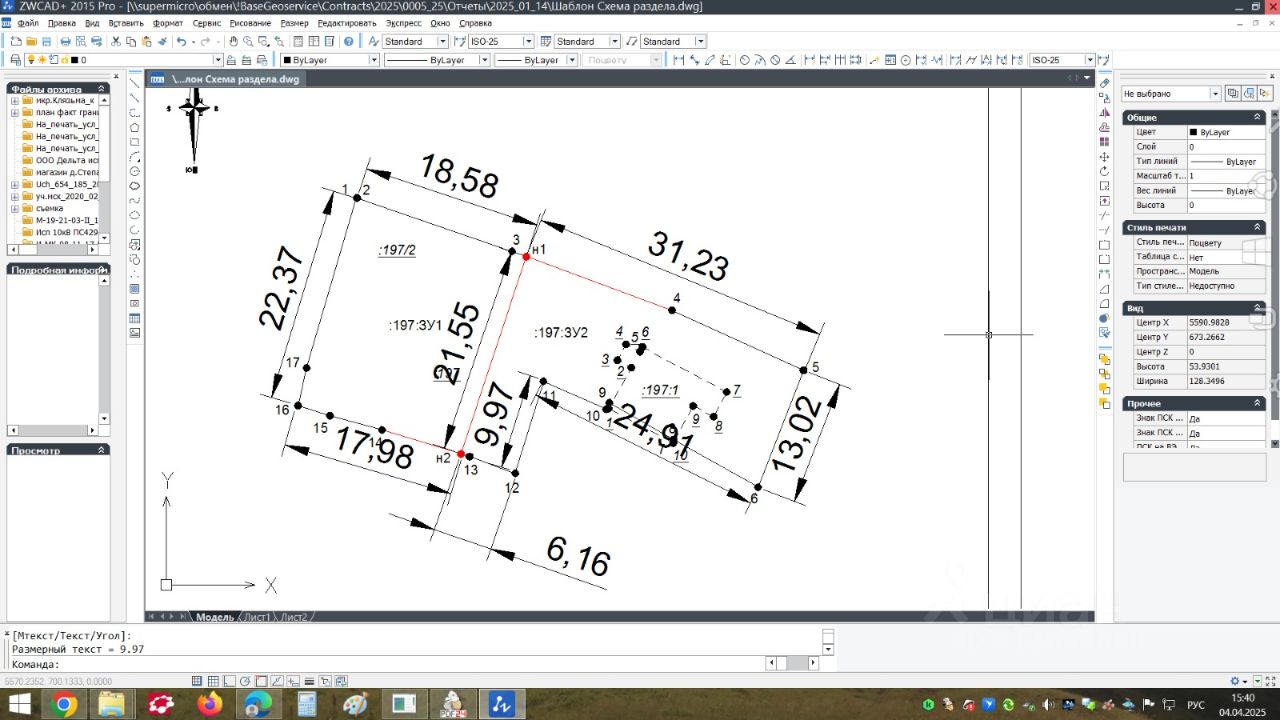
Task: Collapse the Общие properties section
Action: click(x=1258, y=117)
